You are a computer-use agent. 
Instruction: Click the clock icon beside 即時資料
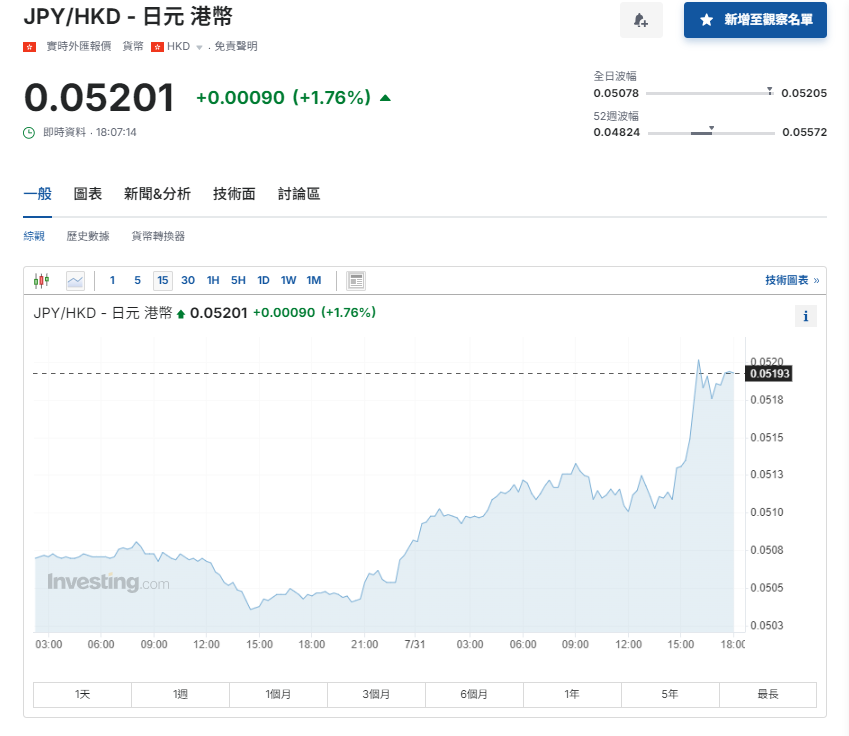click(27, 131)
